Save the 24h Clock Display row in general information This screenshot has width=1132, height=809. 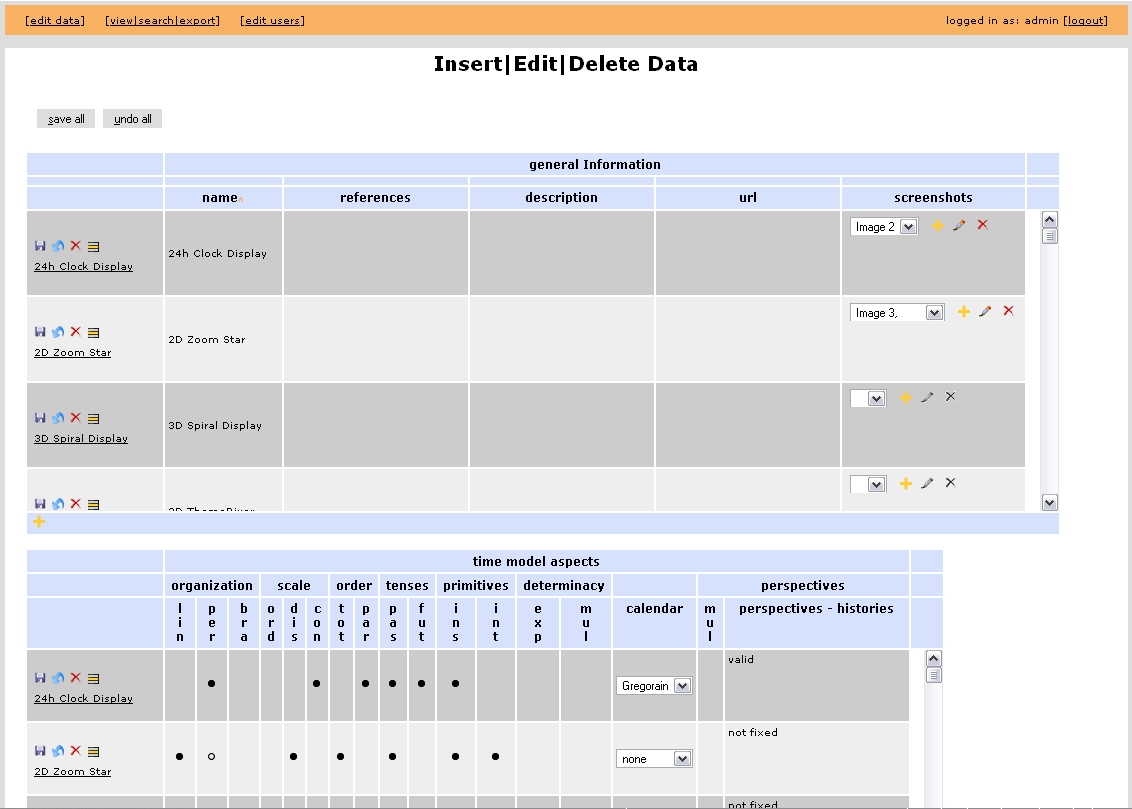click(x=40, y=246)
